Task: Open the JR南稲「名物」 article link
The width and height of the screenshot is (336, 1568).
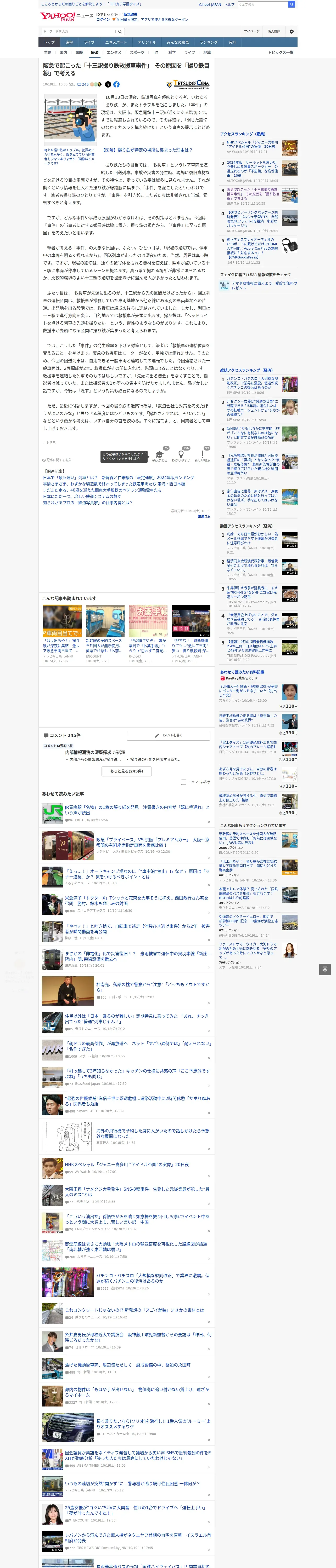Action: [x=137, y=810]
